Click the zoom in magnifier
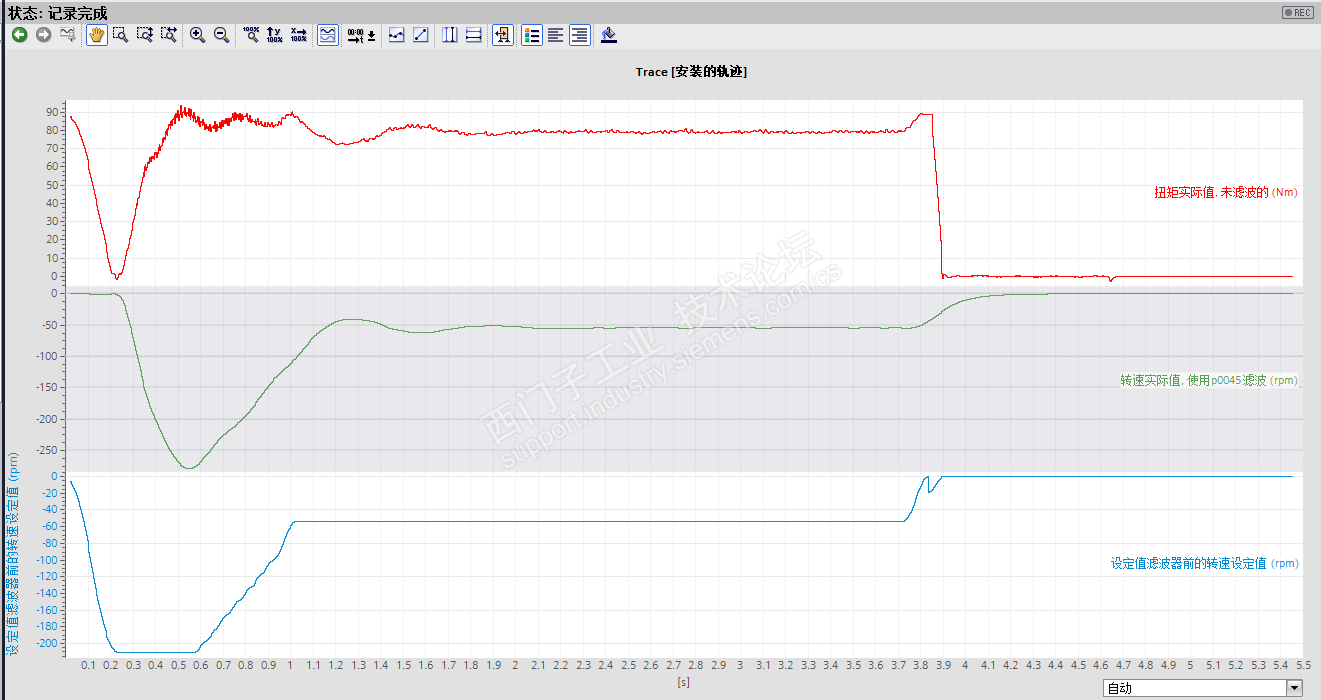This screenshot has width=1321, height=700. pyautogui.click(x=198, y=35)
